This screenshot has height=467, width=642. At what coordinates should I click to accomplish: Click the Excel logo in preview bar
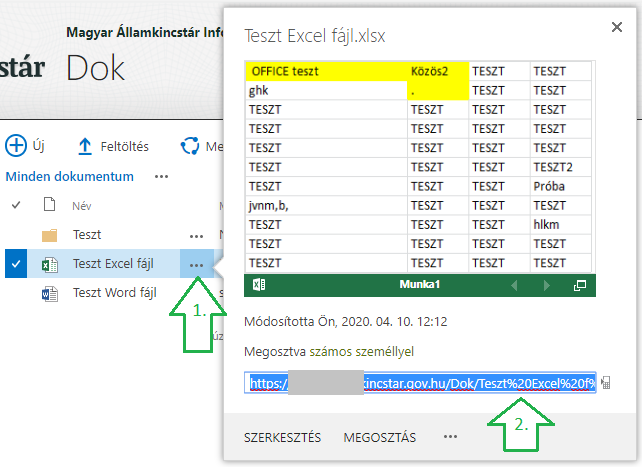259,284
